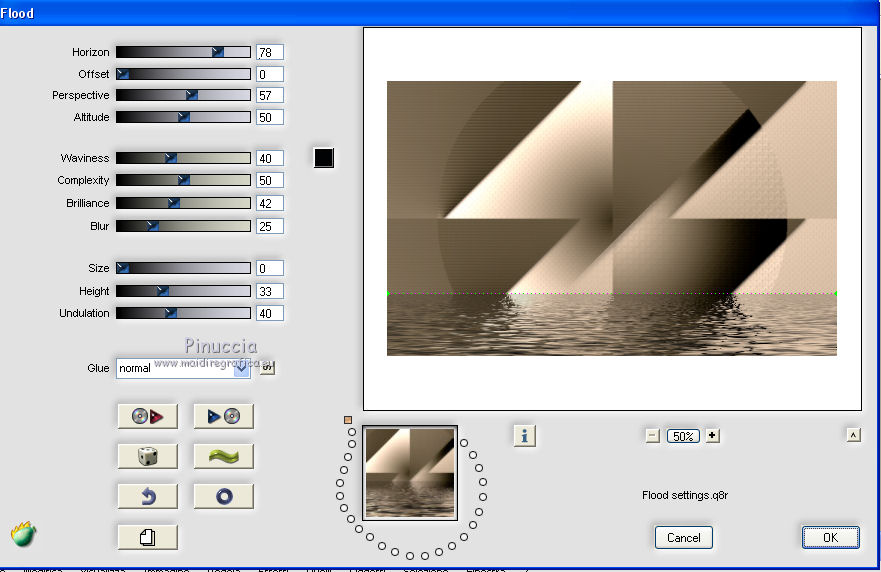Click the Perspective value field showing 57

coord(270,95)
